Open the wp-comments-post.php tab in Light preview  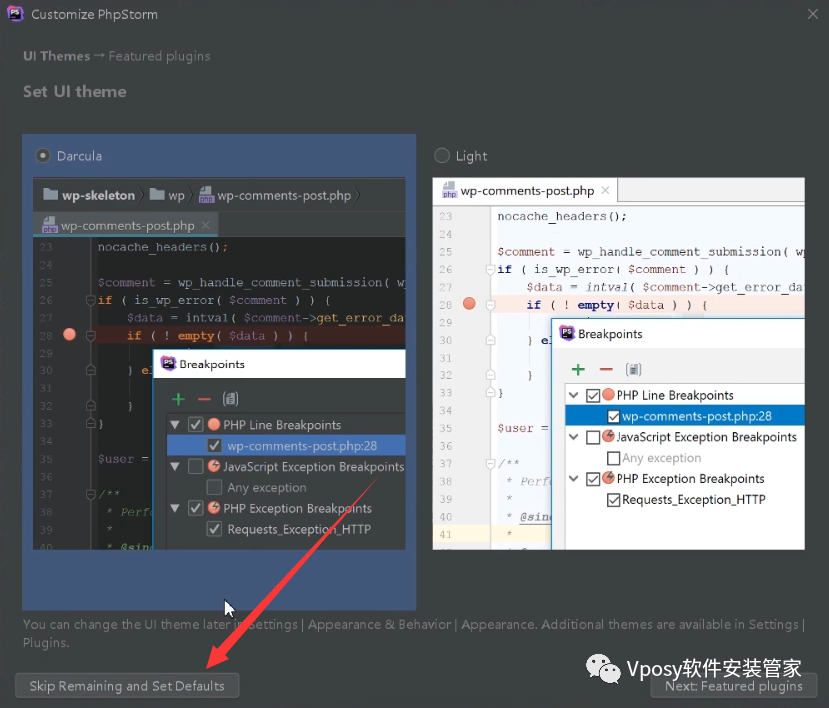pos(527,191)
